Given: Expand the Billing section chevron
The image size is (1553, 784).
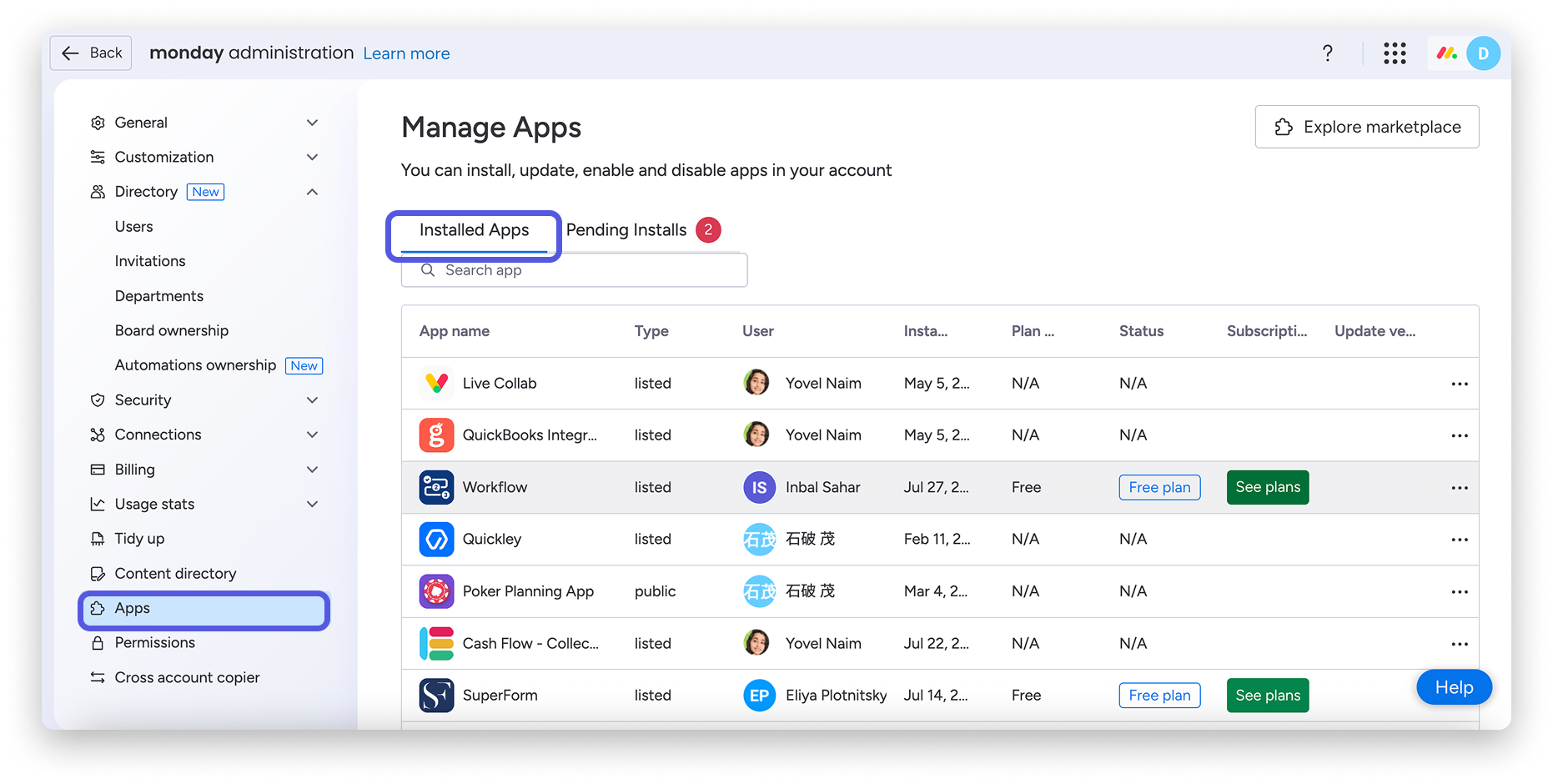Looking at the screenshot, I should coord(312,470).
